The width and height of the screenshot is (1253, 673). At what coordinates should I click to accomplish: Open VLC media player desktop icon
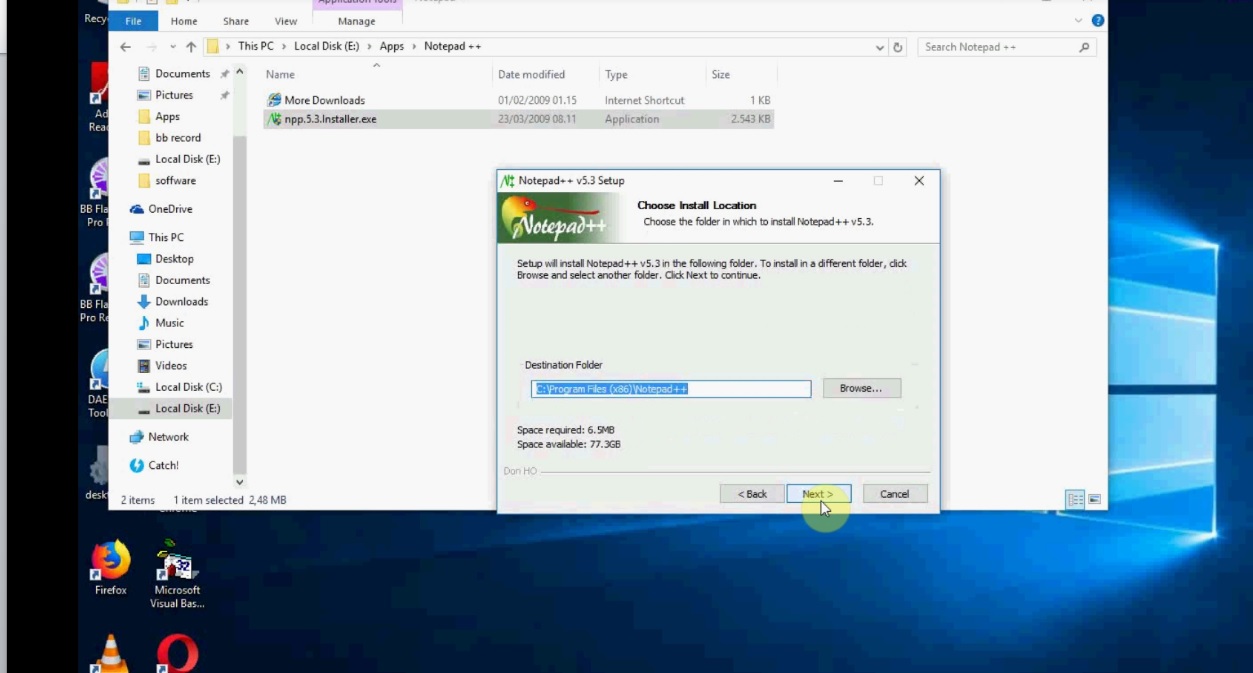click(x=110, y=653)
